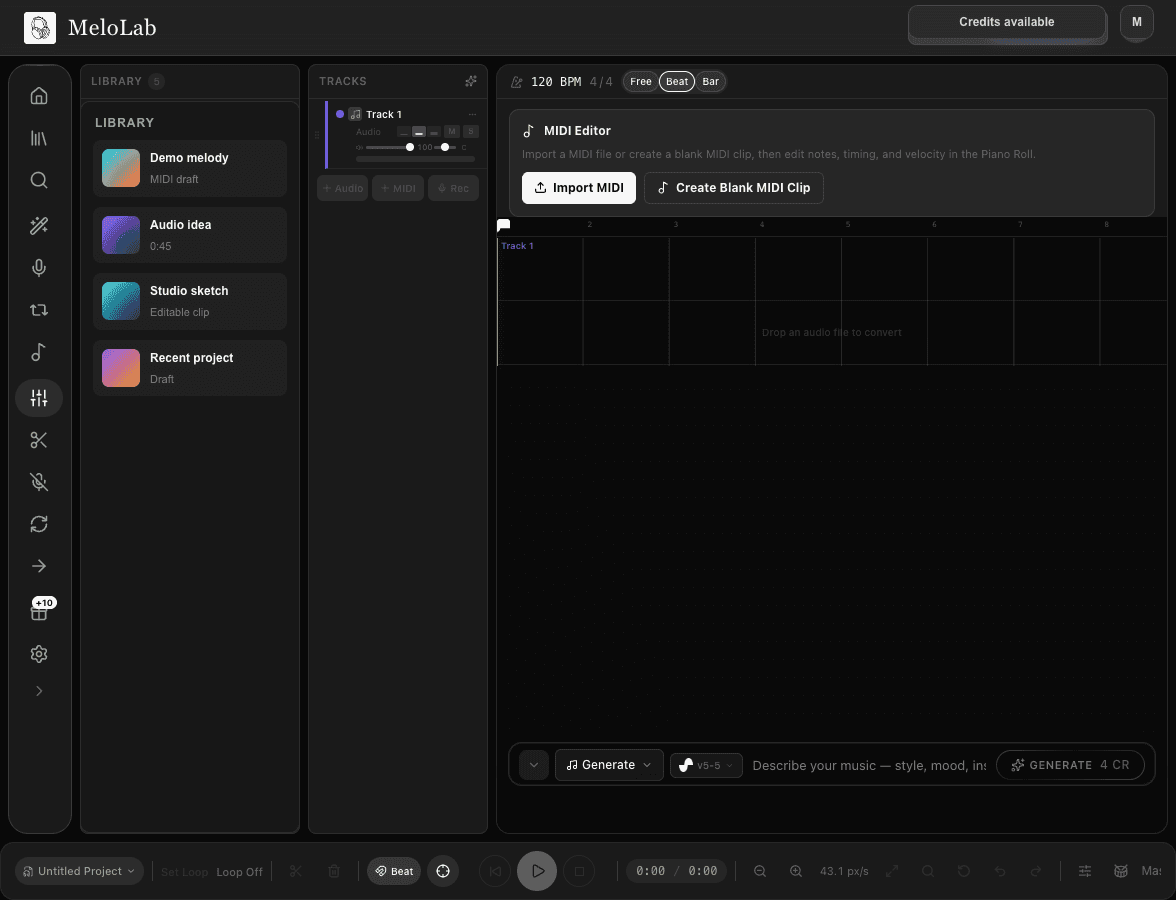This screenshot has width=1176, height=900.
Task: Click the Describe your music prompt field
Action: click(869, 765)
